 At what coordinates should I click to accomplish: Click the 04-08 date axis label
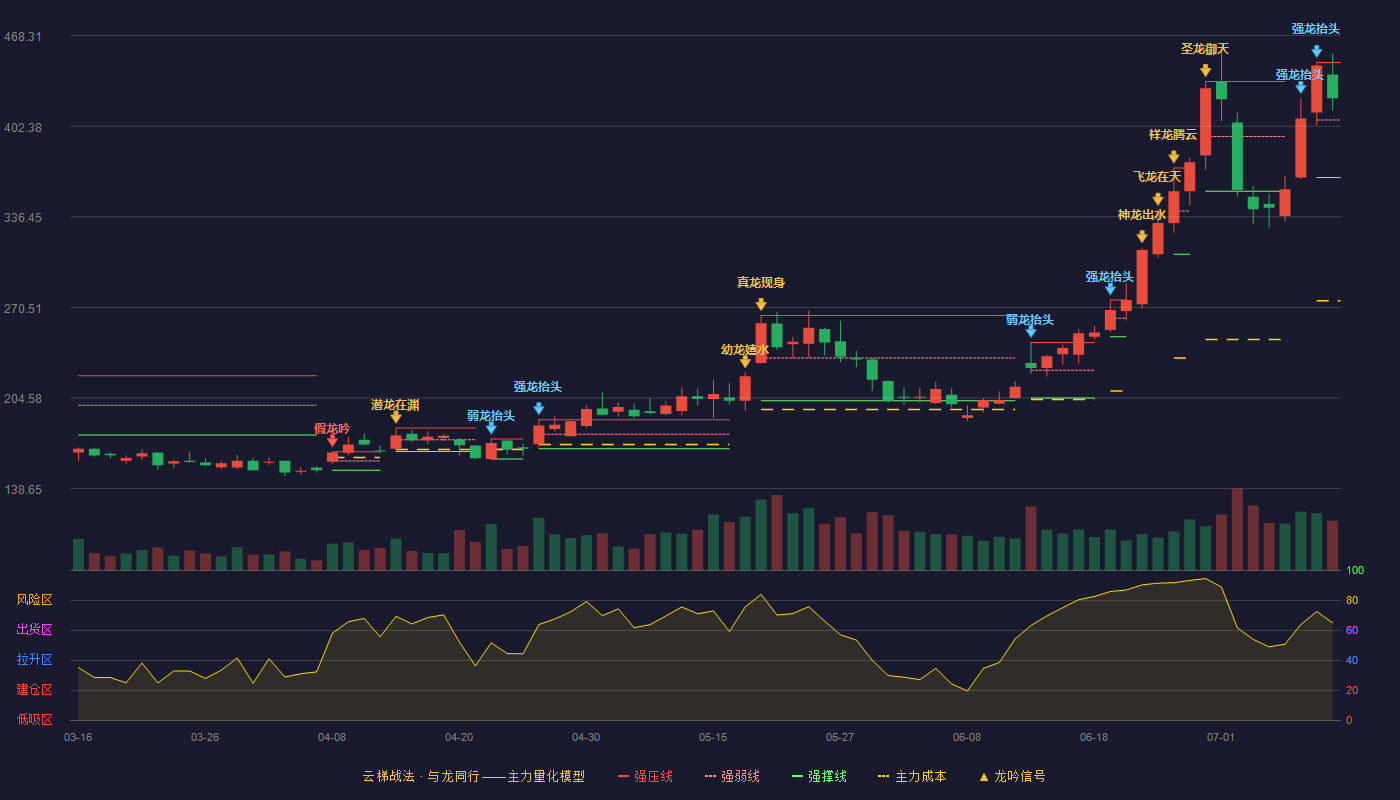(x=332, y=737)
